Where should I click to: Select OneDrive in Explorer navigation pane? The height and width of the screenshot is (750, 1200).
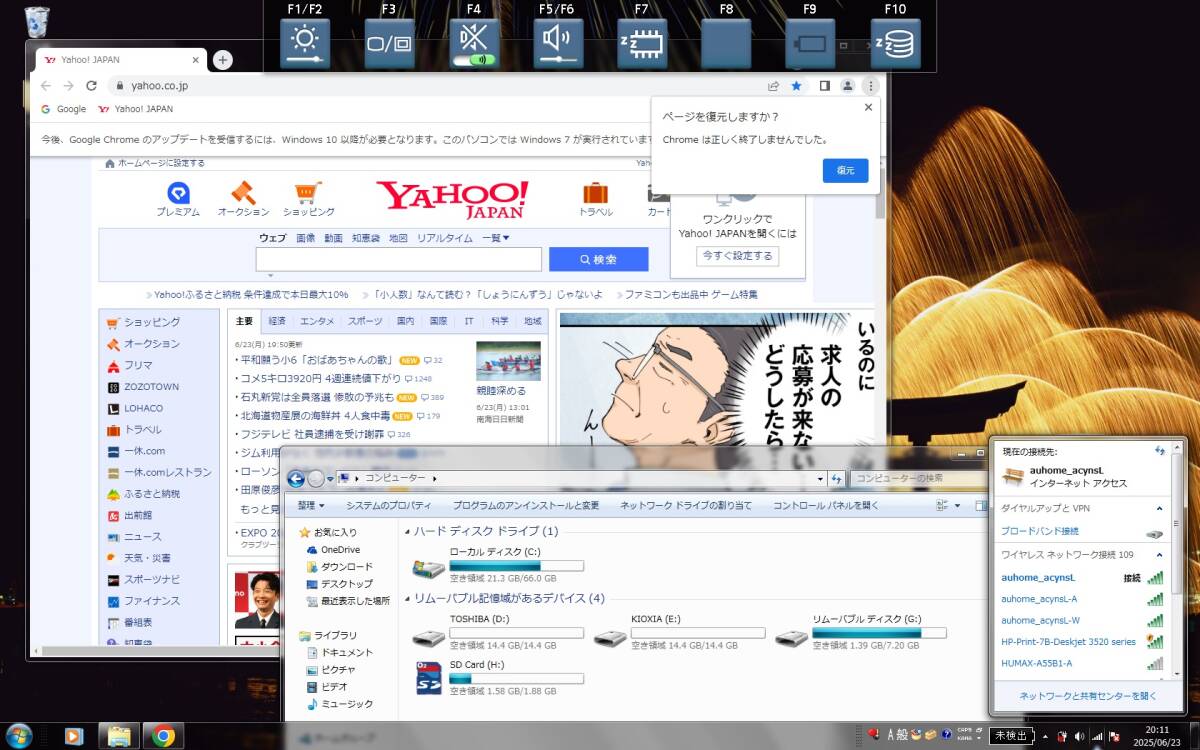(333, 549)
